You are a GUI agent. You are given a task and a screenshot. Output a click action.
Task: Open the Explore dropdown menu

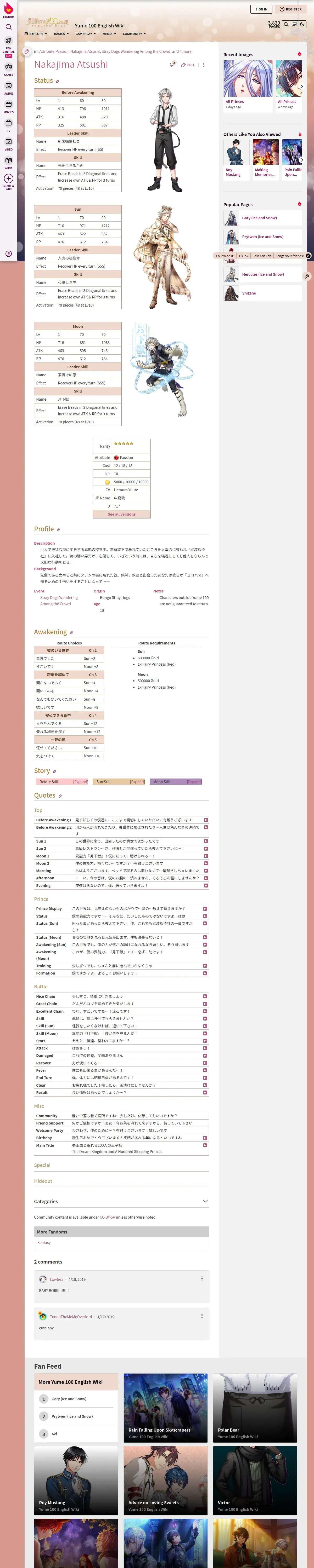(35, 34)
